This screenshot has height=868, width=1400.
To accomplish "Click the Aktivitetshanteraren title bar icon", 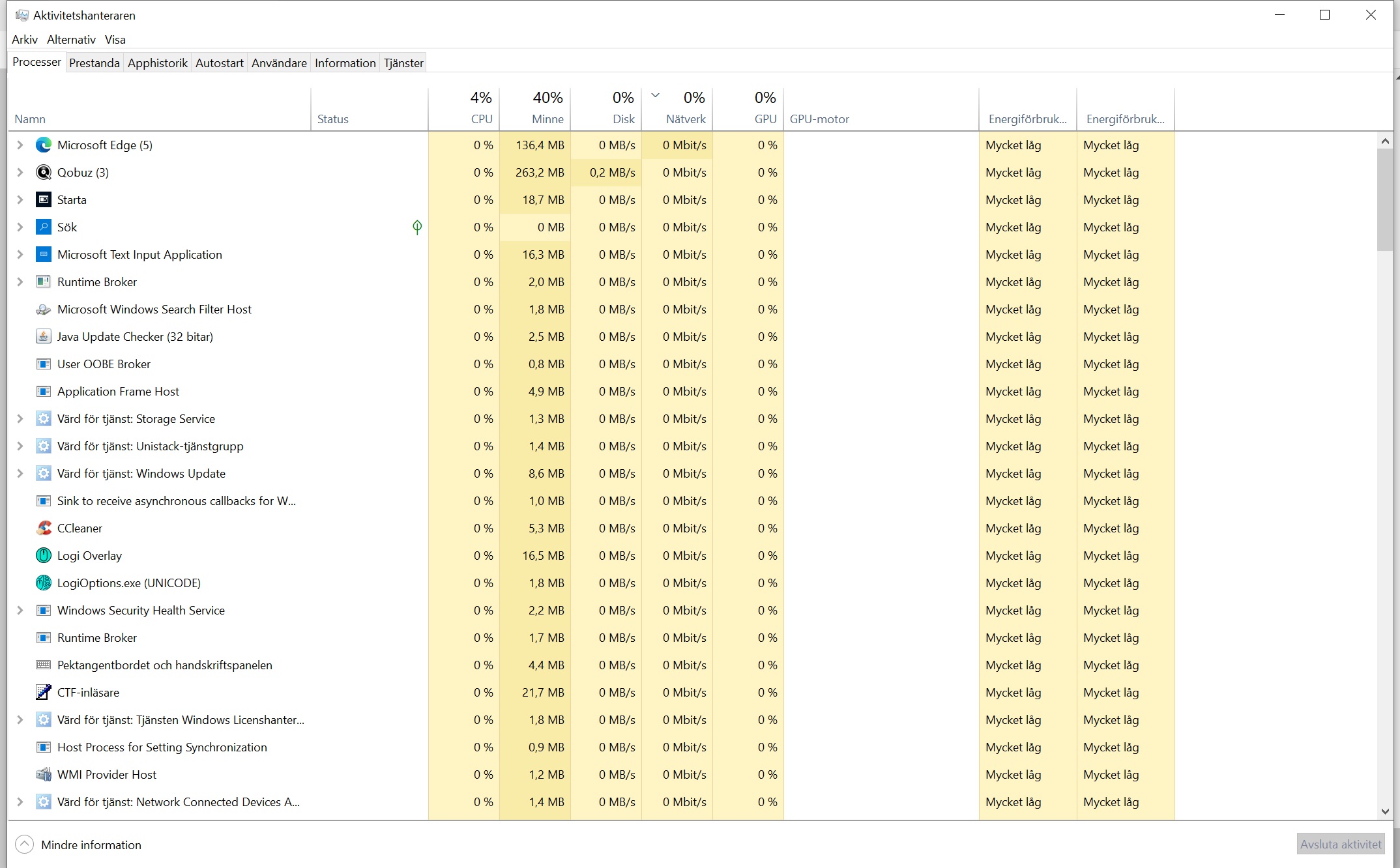I will click(22, 15).
